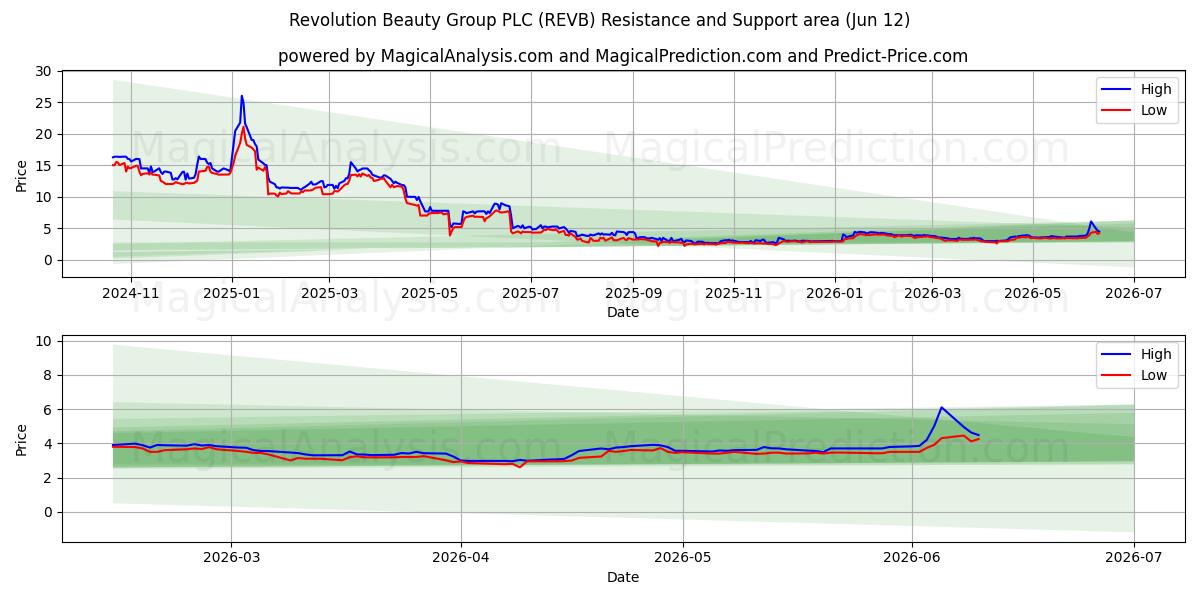Screen dimensions: 1200x600
Task: Click the '2026-01' date tick label
Action: click(x=835, y=294)
